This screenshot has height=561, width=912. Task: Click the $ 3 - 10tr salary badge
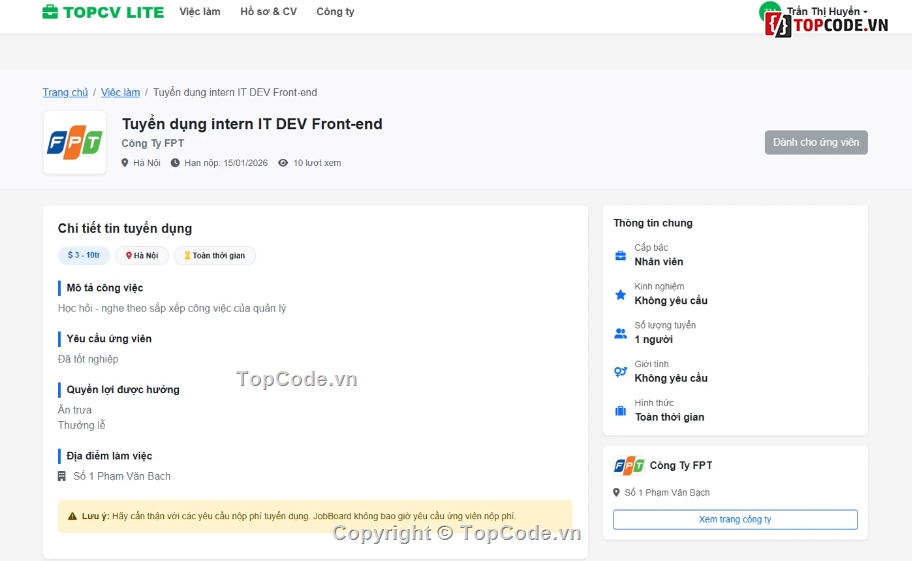84,255
